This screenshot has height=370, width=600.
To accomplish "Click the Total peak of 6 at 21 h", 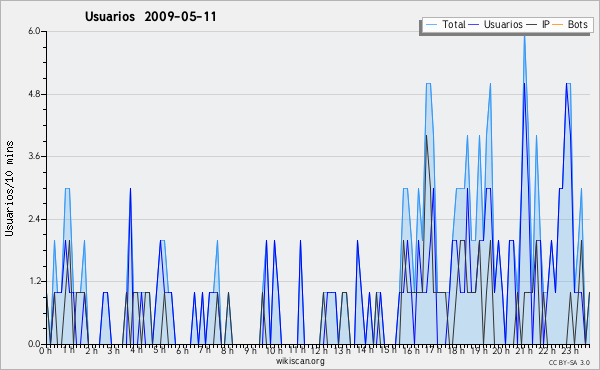I will (x=524, y=35).
